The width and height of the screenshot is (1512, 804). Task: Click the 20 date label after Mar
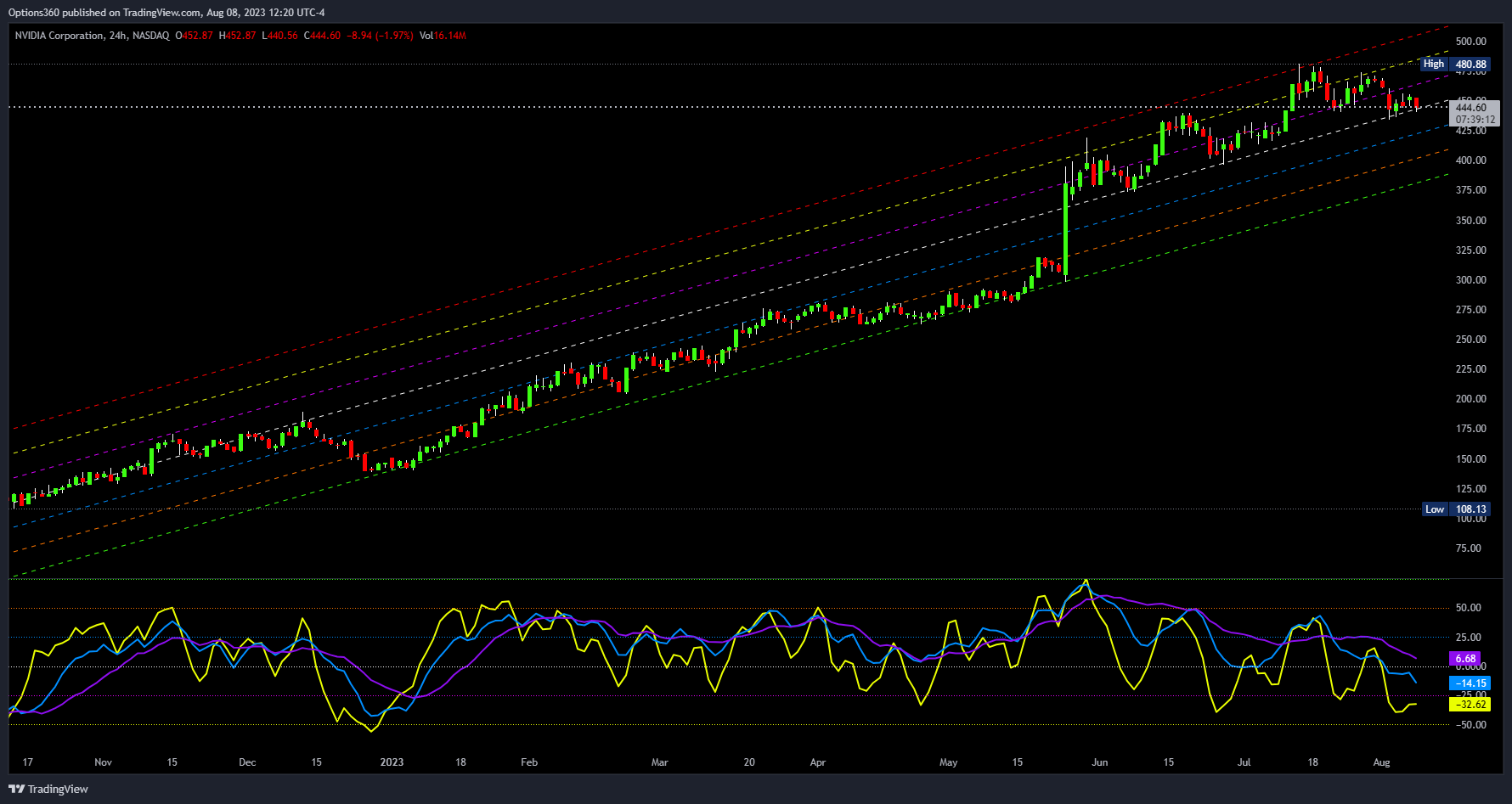click(x=749, y=762)
